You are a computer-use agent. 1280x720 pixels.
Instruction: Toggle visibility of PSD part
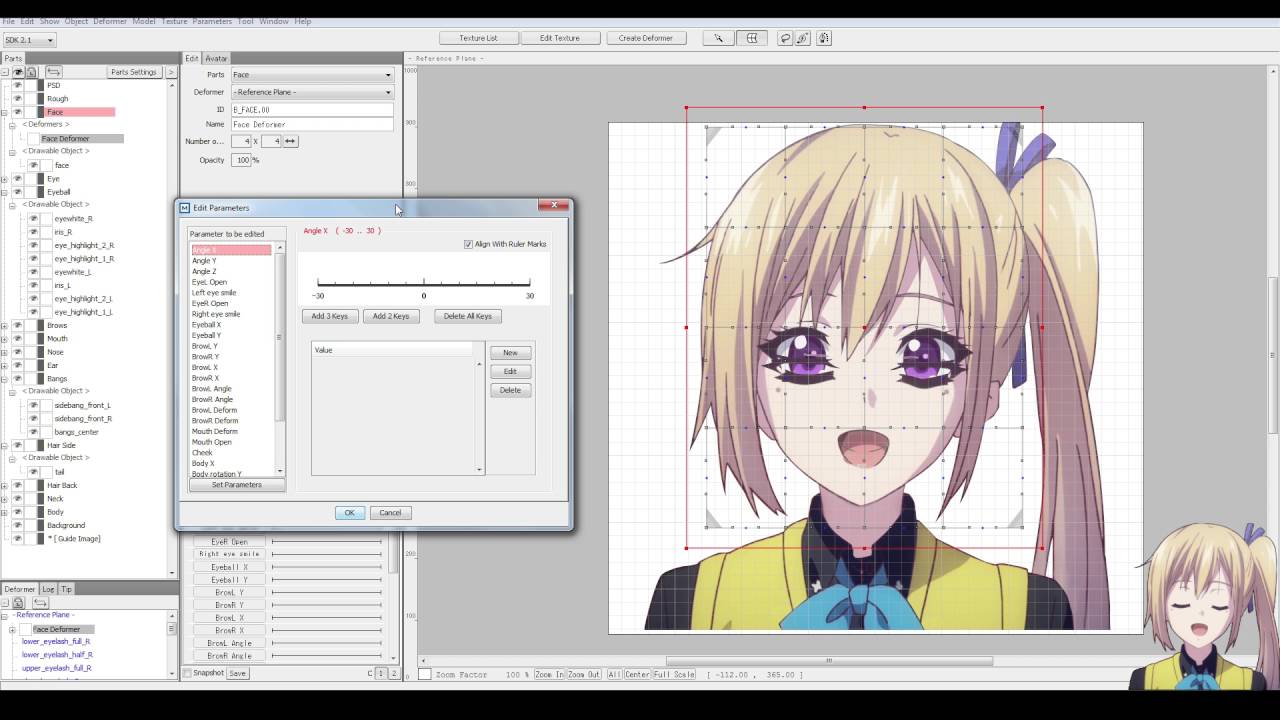[17, 85]
